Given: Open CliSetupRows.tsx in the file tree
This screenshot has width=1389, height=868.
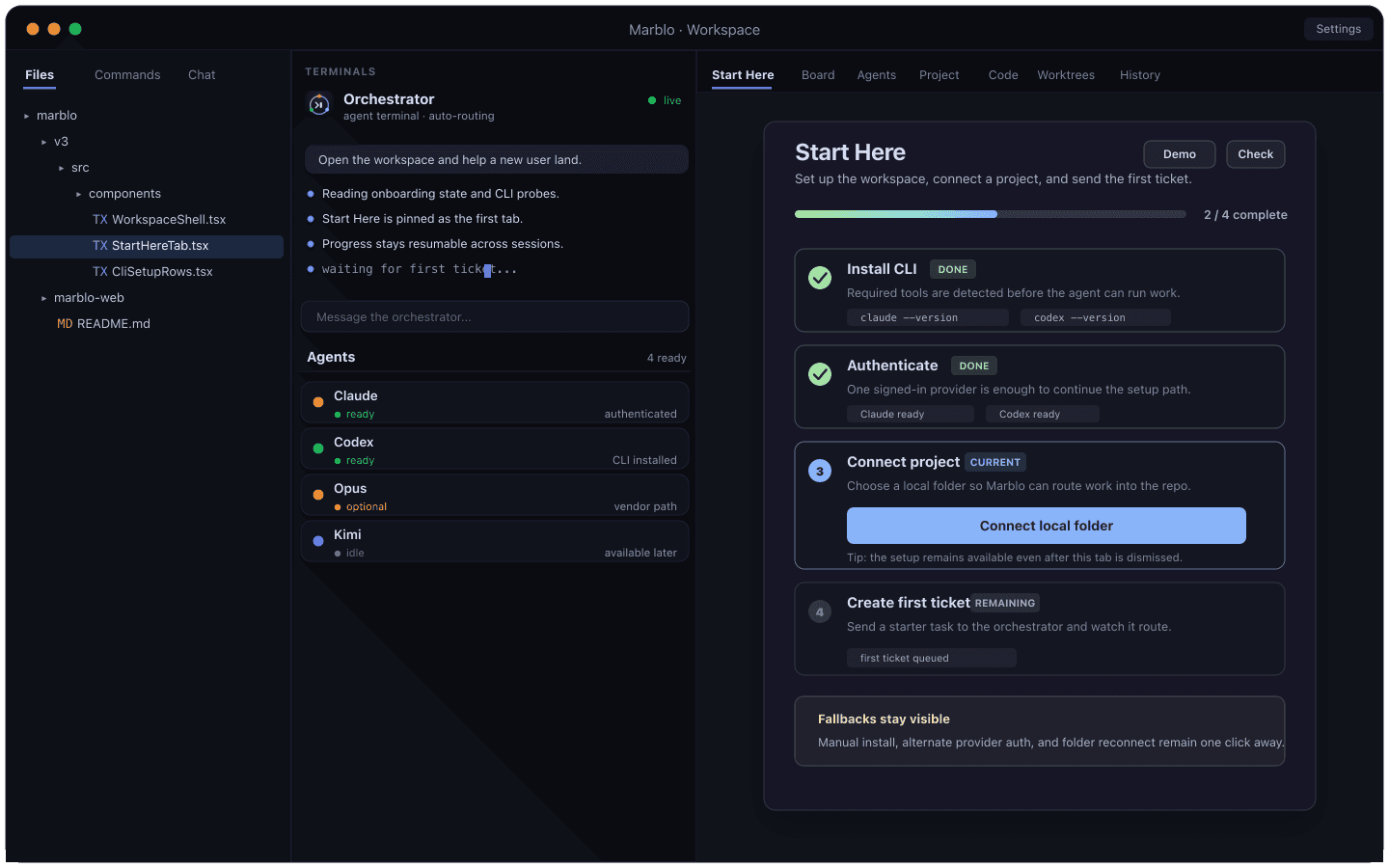Looking at the screenshot, I should (x=147, y=272).
